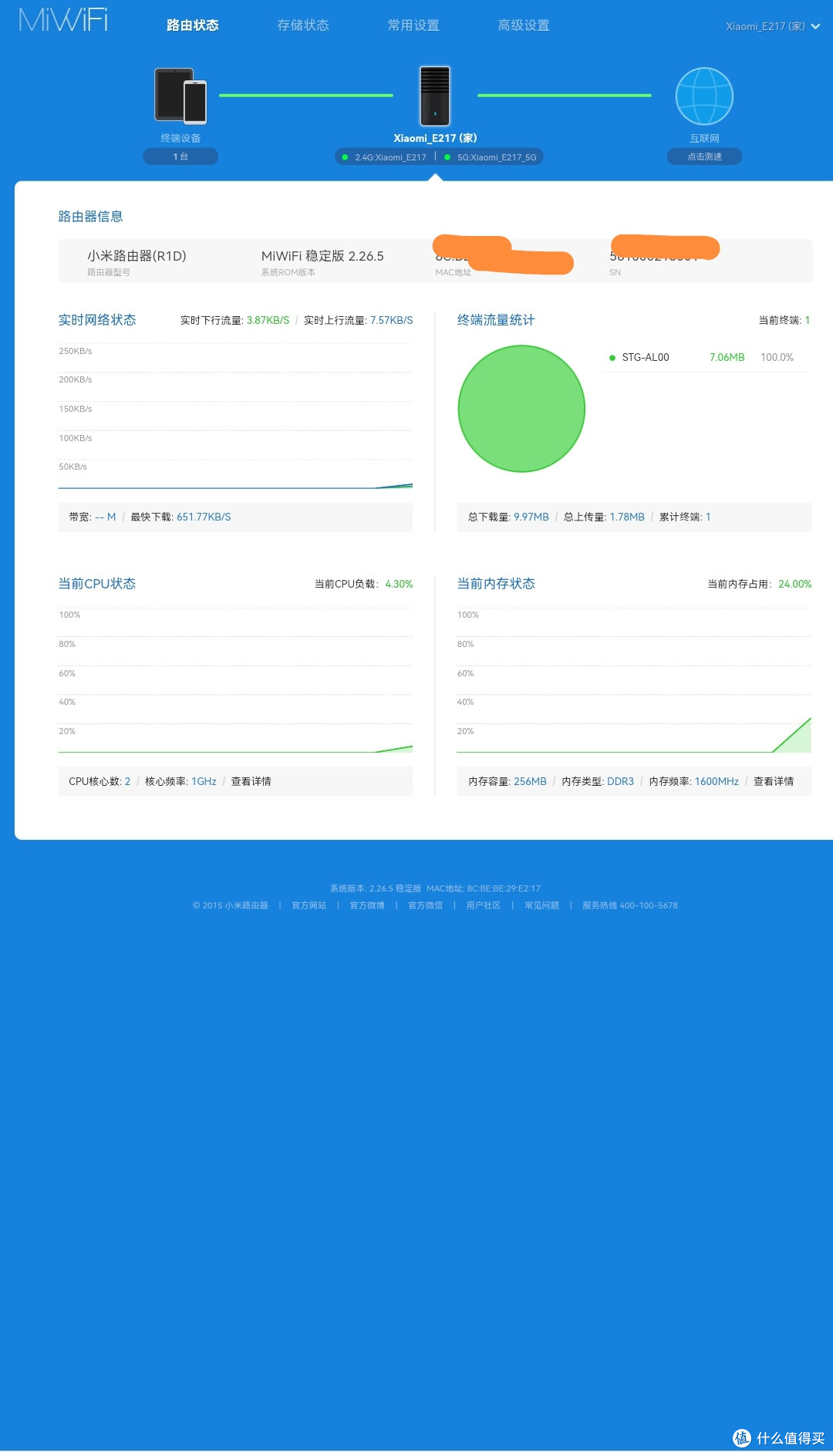Expand the Xiaomi_E217 (家) account dropdown
The image size is (833, 1456).
click(773, 26)
